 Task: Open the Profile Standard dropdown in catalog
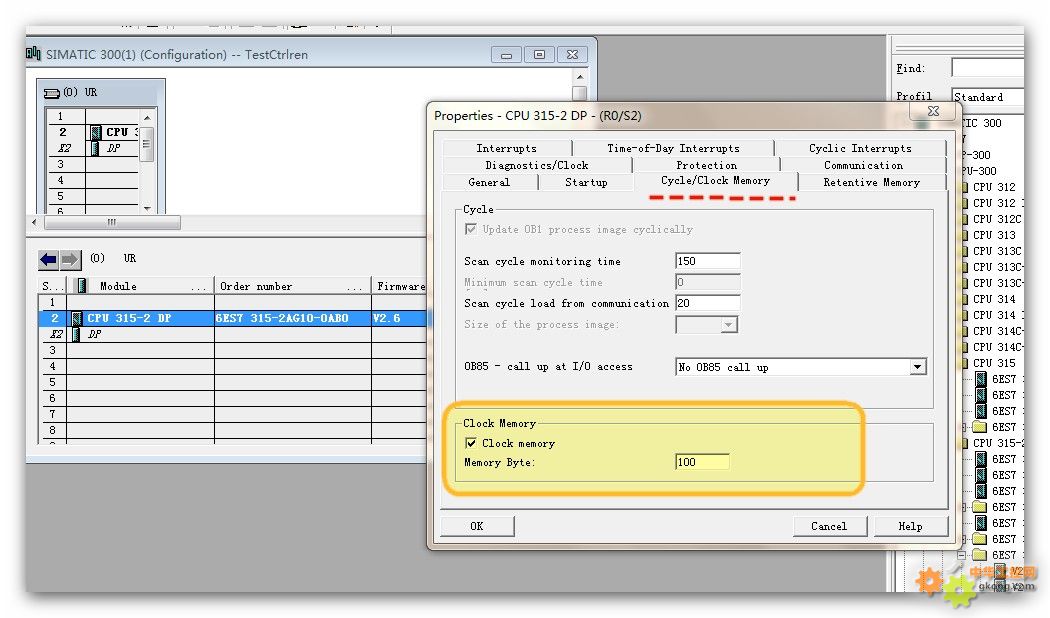click(x=988, y=97)
